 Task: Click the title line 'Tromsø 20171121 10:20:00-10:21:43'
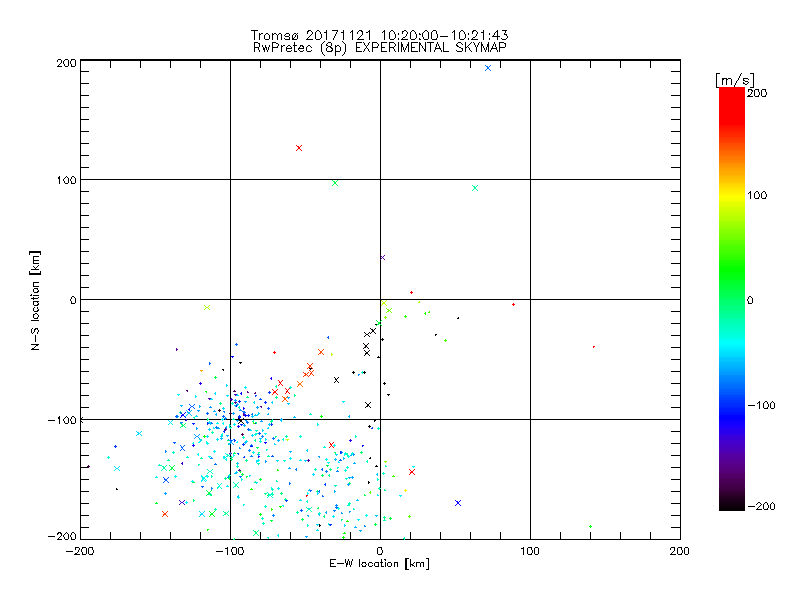[379, 35]
